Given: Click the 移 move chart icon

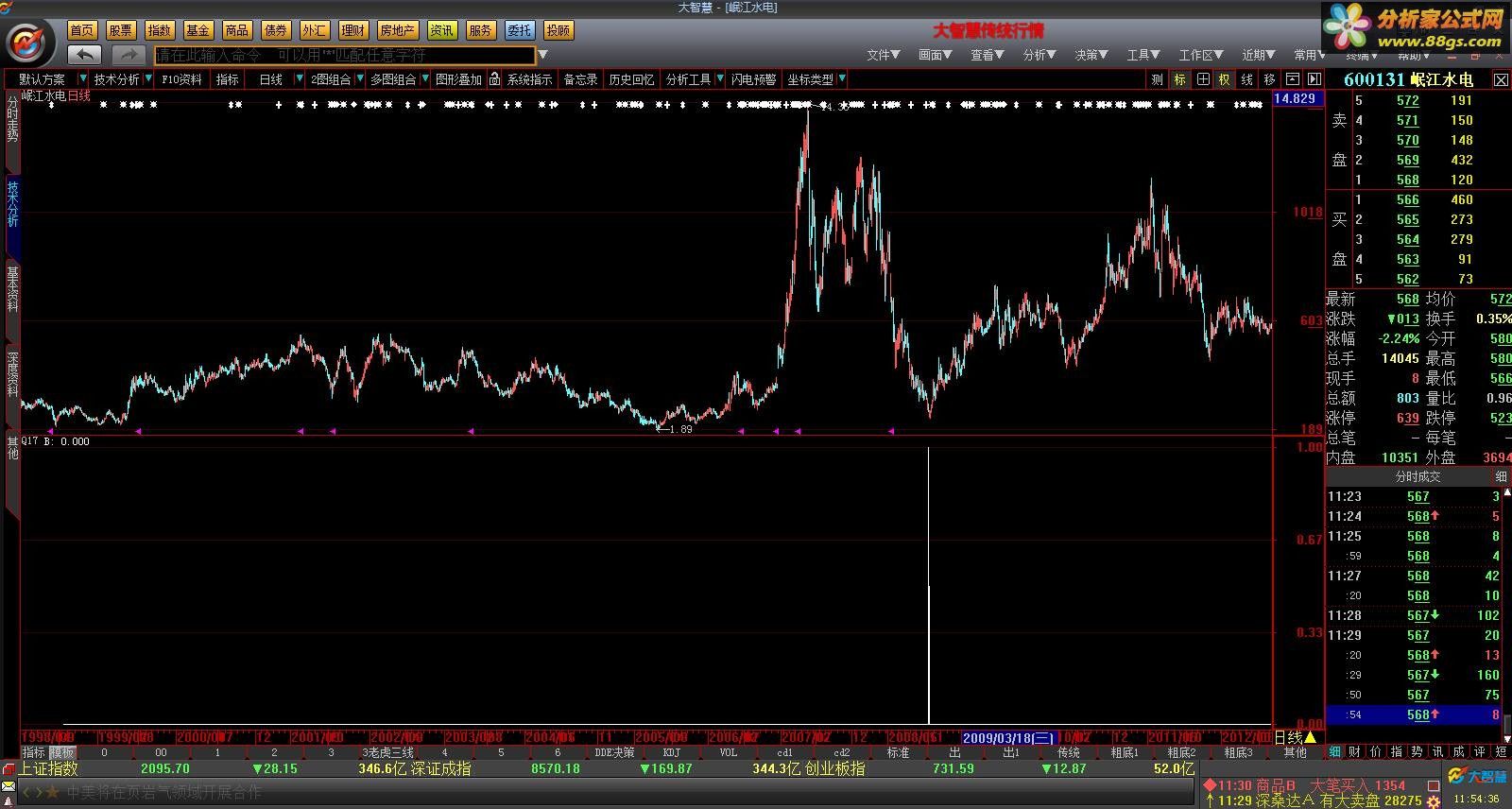Looking at the screenshot, I should pyautogui.click(x=1269, y=79).
